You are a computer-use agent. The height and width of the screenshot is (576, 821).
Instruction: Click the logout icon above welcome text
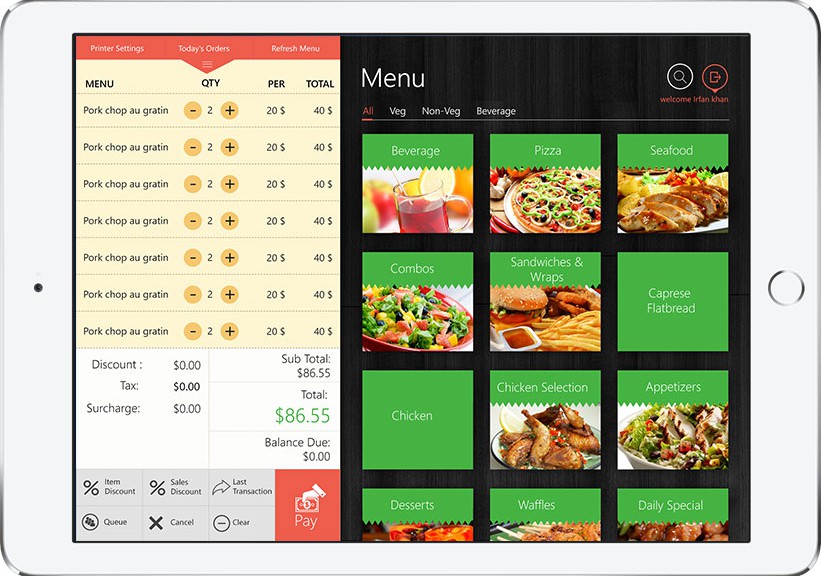(715, 77)
